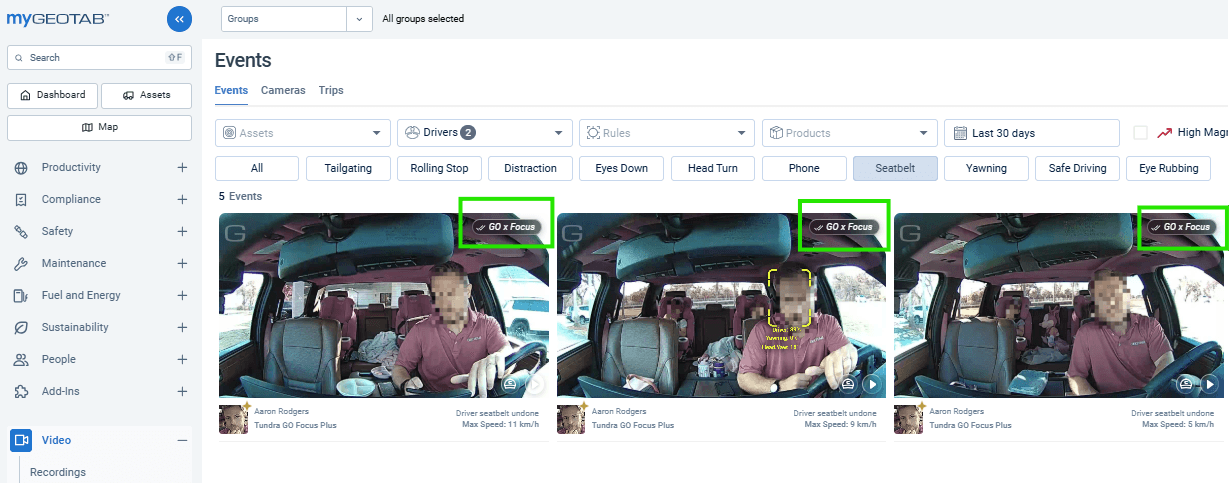The image size is (1230, 483).
Task: Filter events by Phone
Action: 804,168
